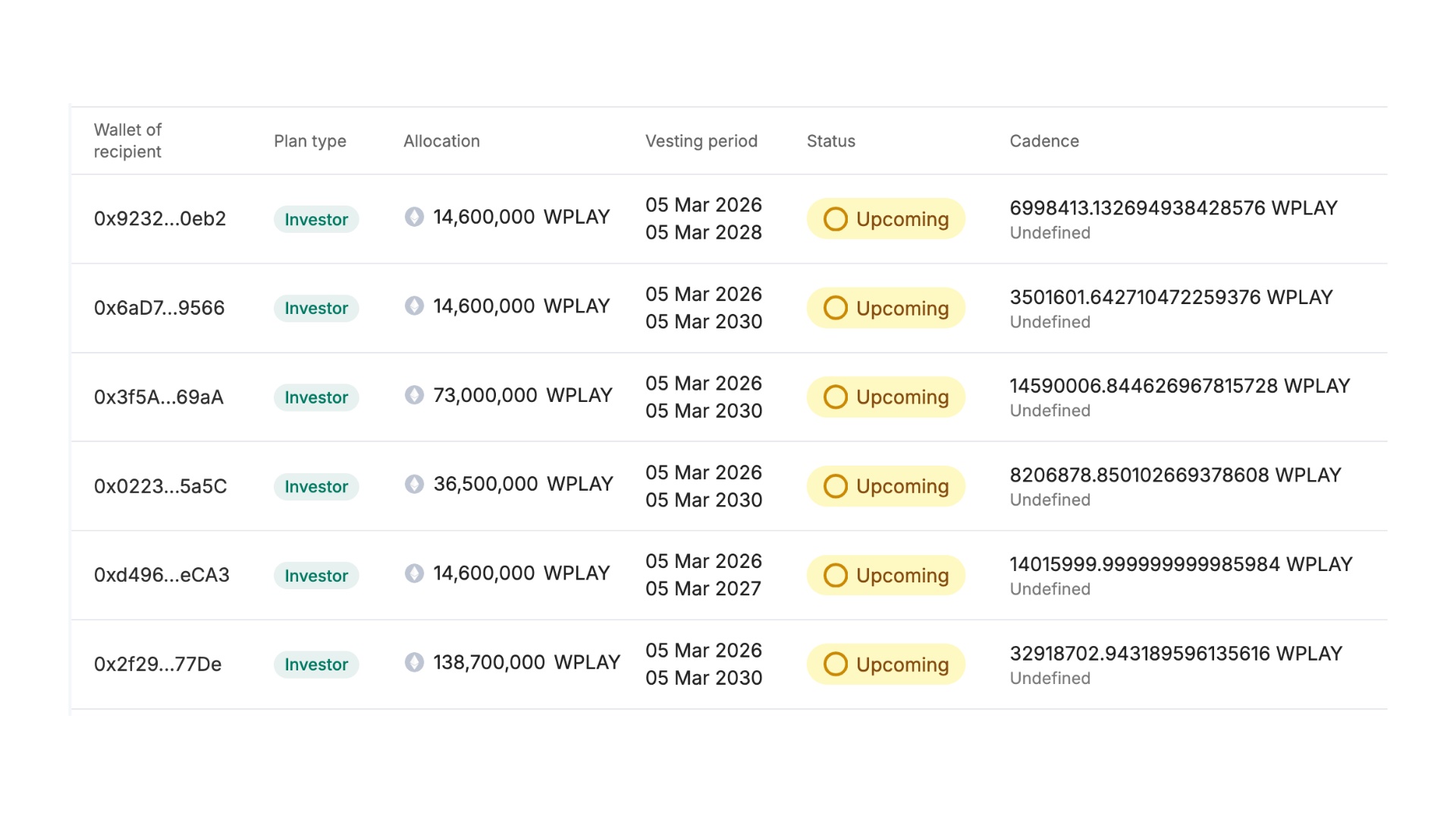Click the 36,500,000 WPLAY allocation
Viewport: 1456px width, 819px height.
point(523,484)
